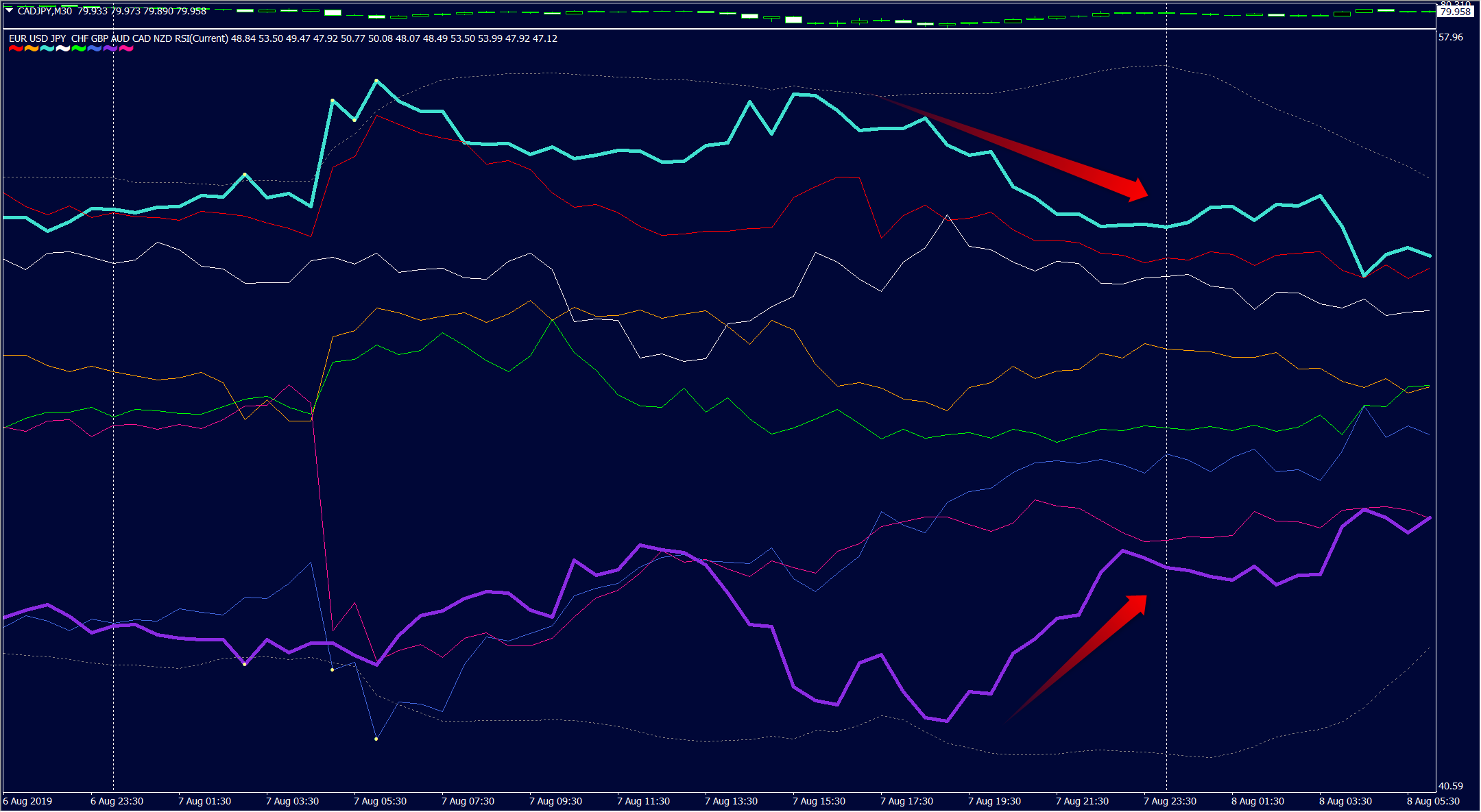
Task: Click the turquoise JPY legend squiggle
Action: click(x=47, y=49)
